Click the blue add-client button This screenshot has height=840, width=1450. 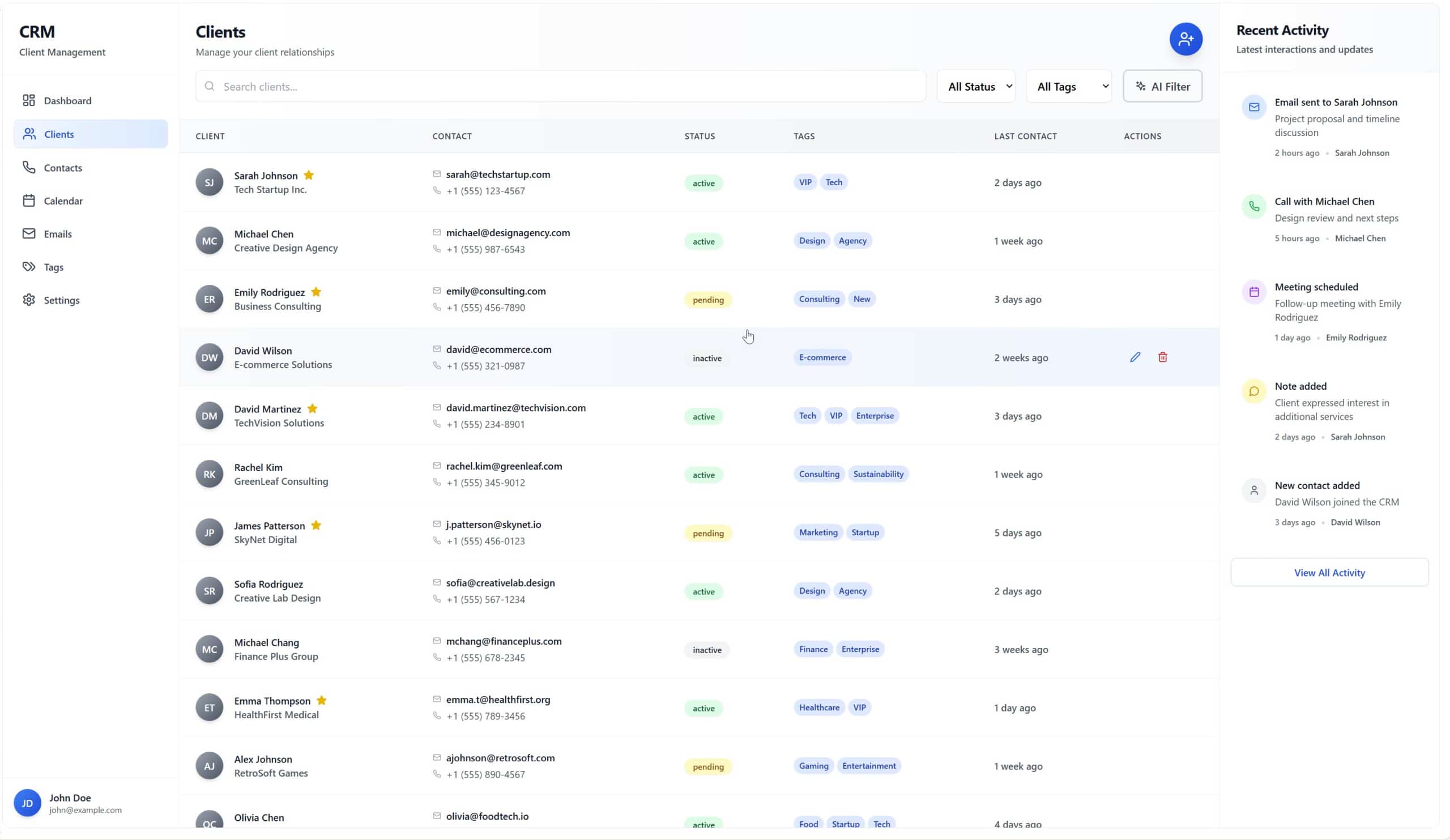(1186, 39)
